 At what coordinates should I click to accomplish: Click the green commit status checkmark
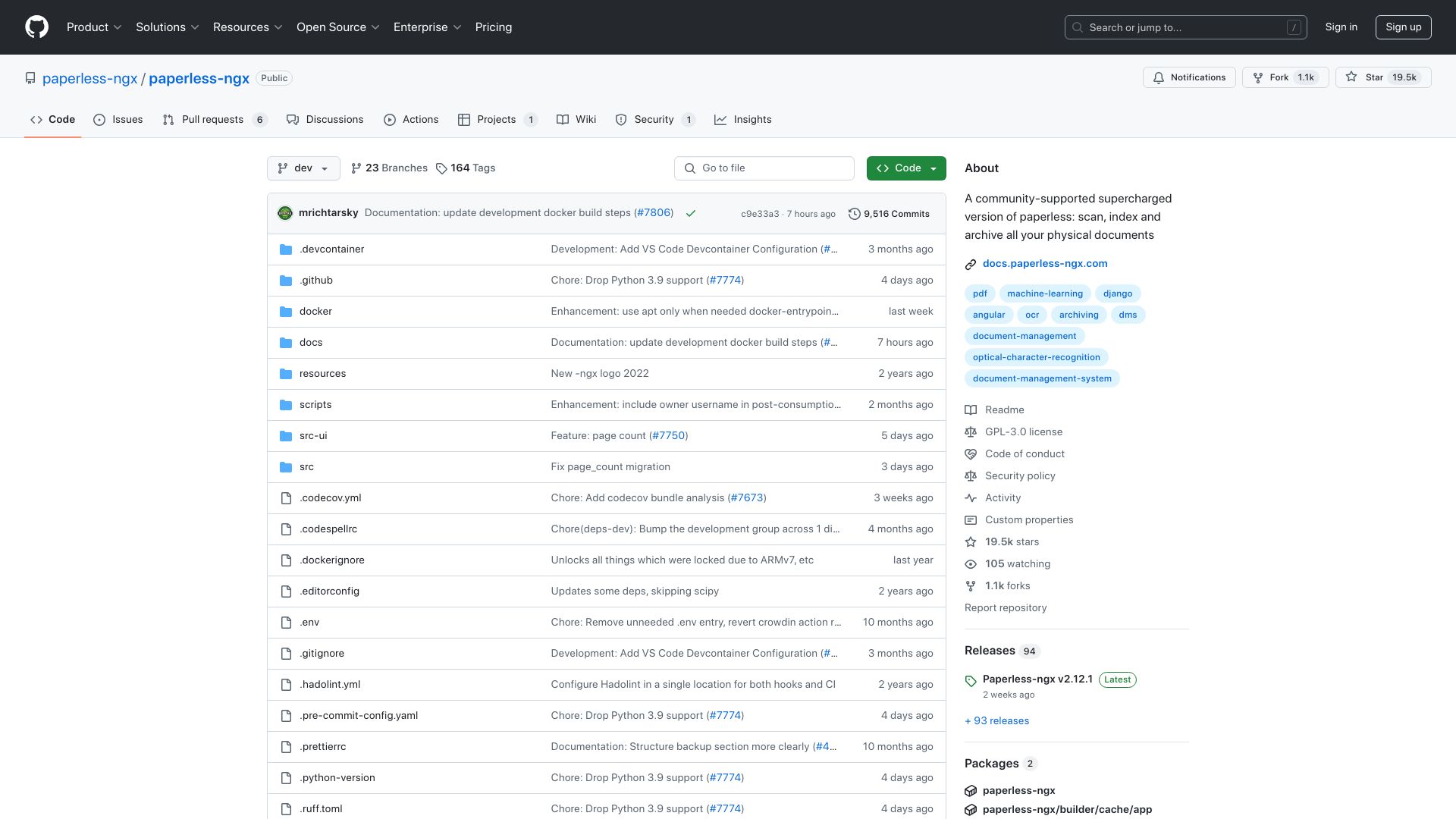[691, 214]
